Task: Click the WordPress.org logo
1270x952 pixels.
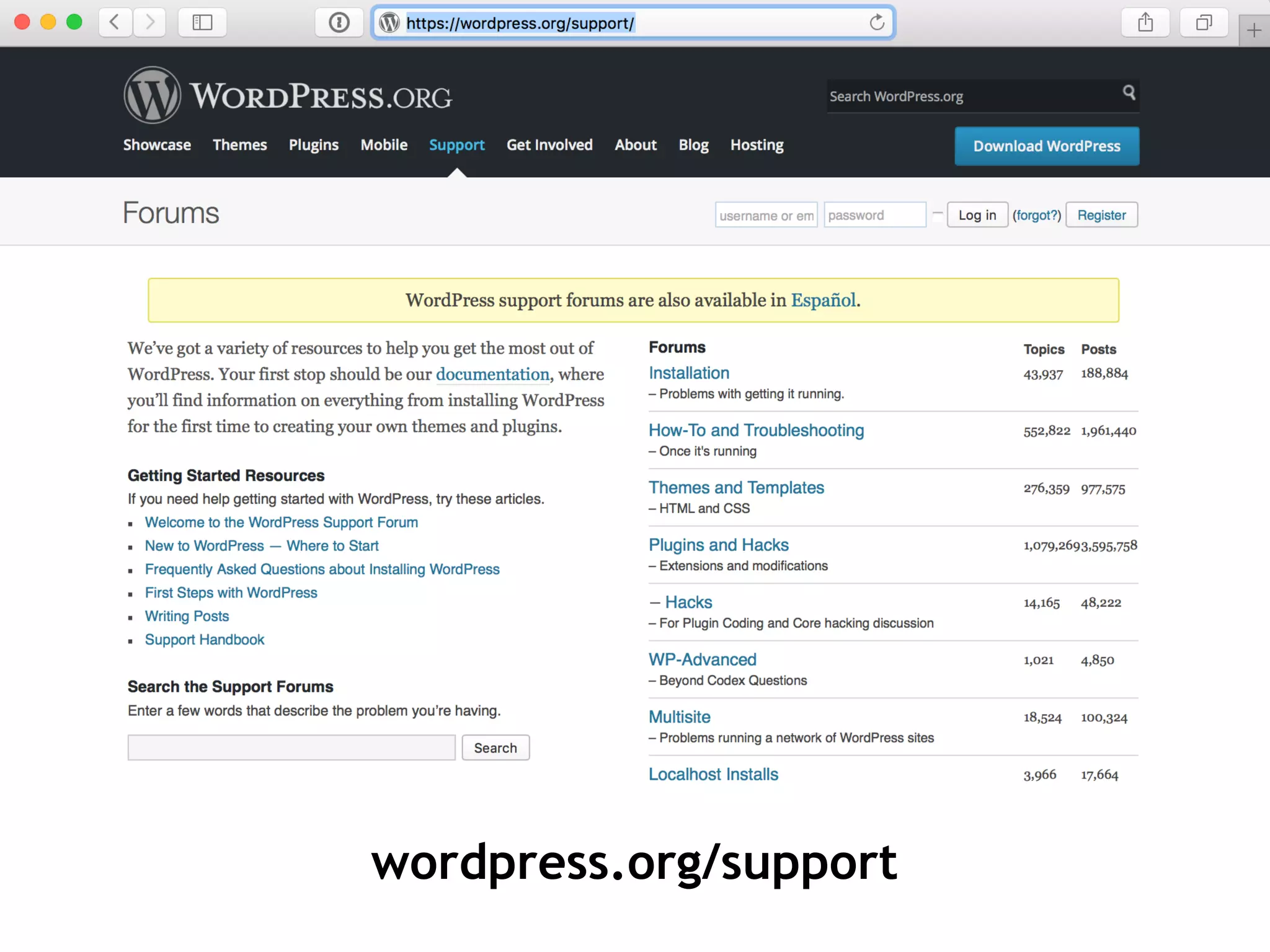Action: point(288,95)
